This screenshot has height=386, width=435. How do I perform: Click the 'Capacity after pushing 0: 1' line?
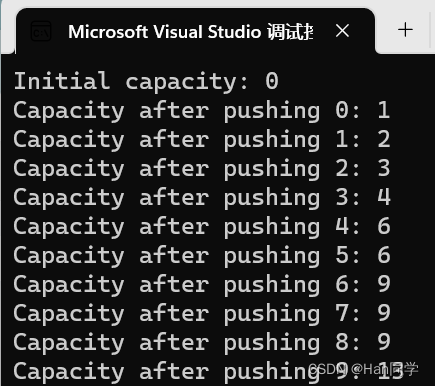click(x=202, y=111)
